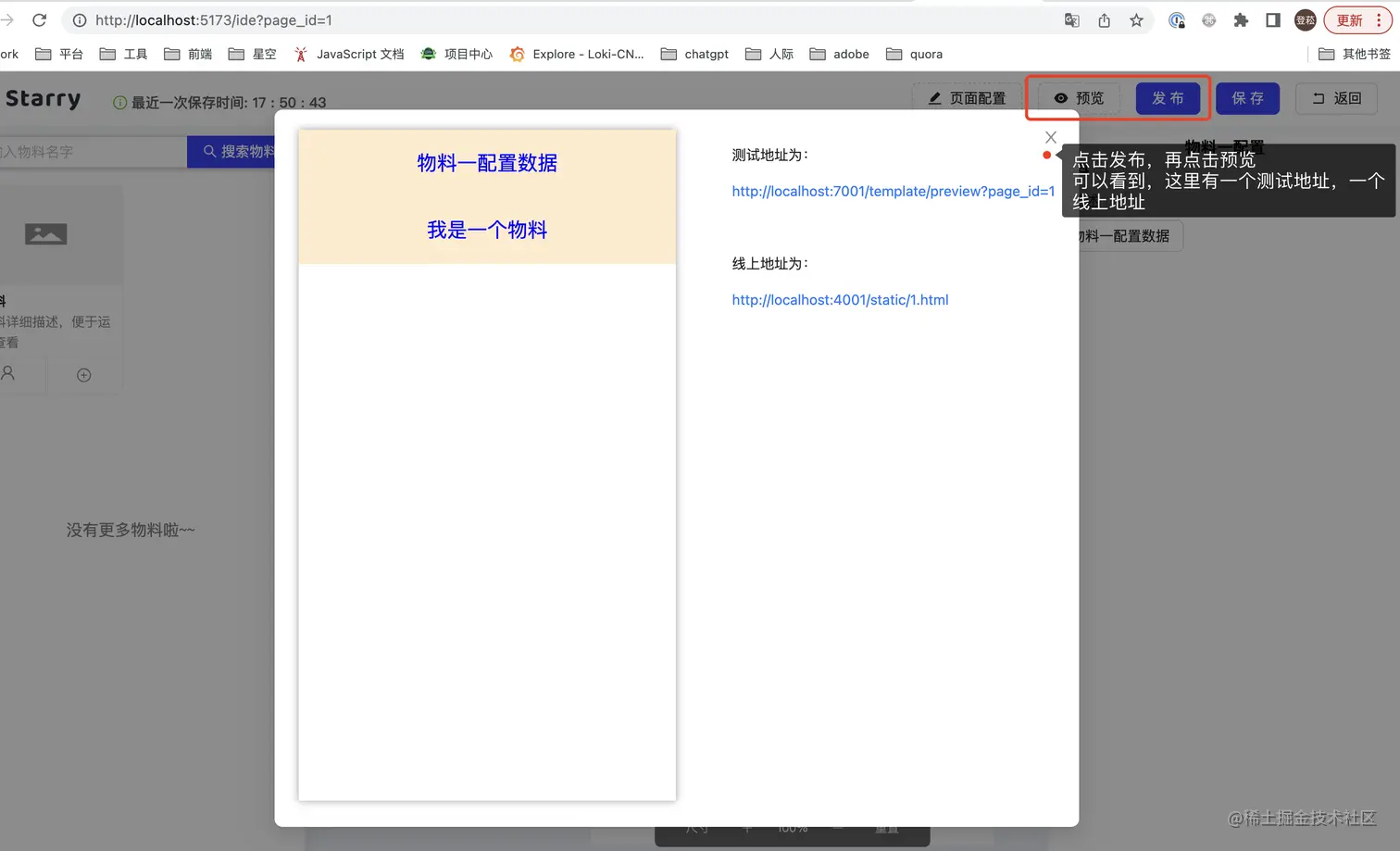Image resolution: width=1400 pixels, height=851 pixels.
Task: Open the 工具 bookmark folder
Action: pyautogui.click(x=124, y=54)
